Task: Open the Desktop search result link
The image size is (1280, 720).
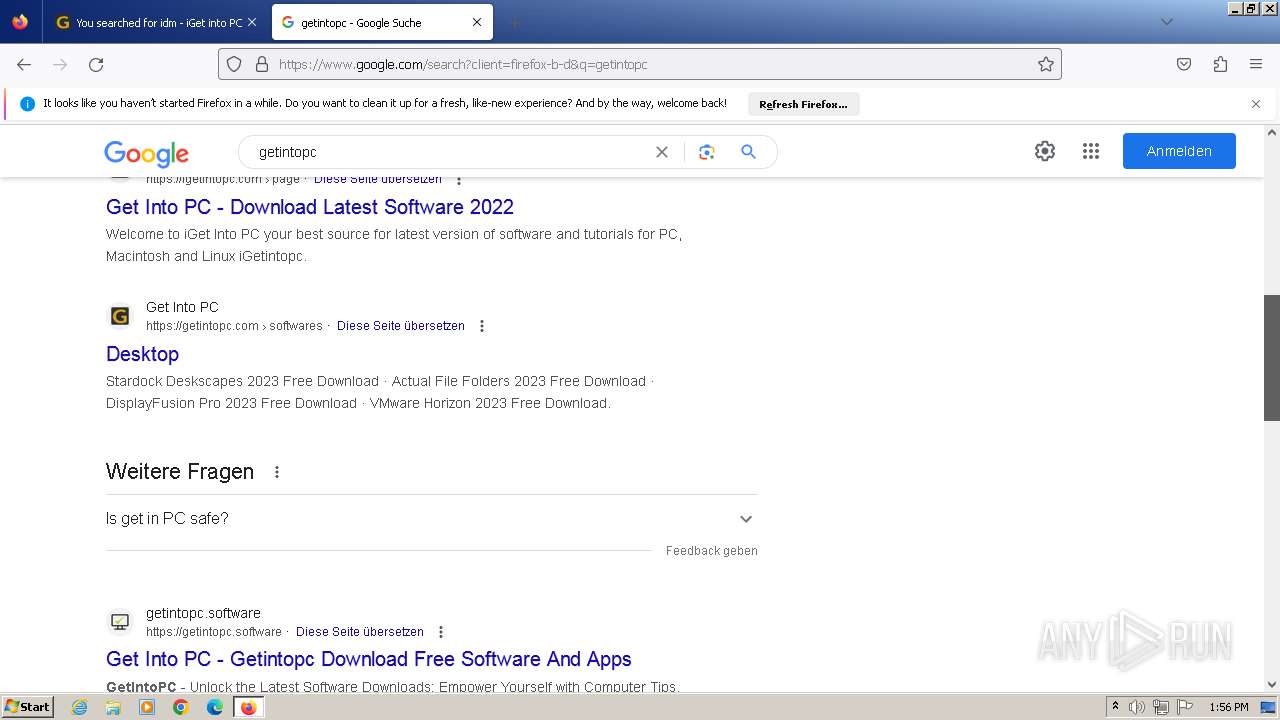Action: [142, 354]
